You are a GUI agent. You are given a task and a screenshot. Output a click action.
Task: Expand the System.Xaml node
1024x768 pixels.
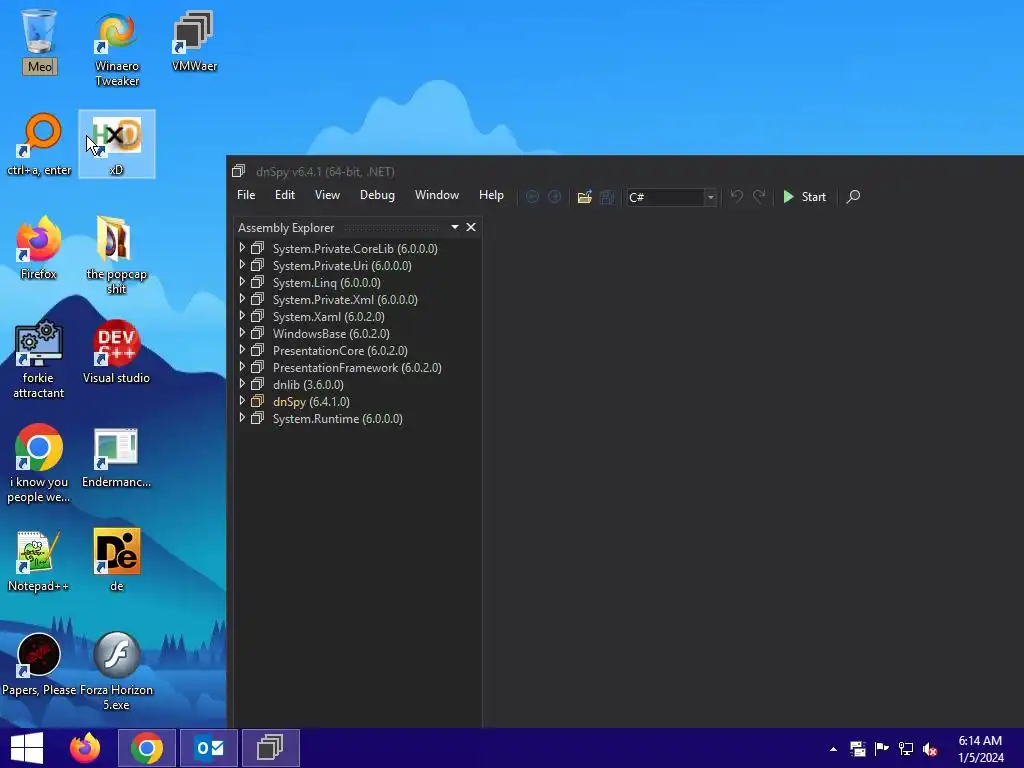click(242, 316)
